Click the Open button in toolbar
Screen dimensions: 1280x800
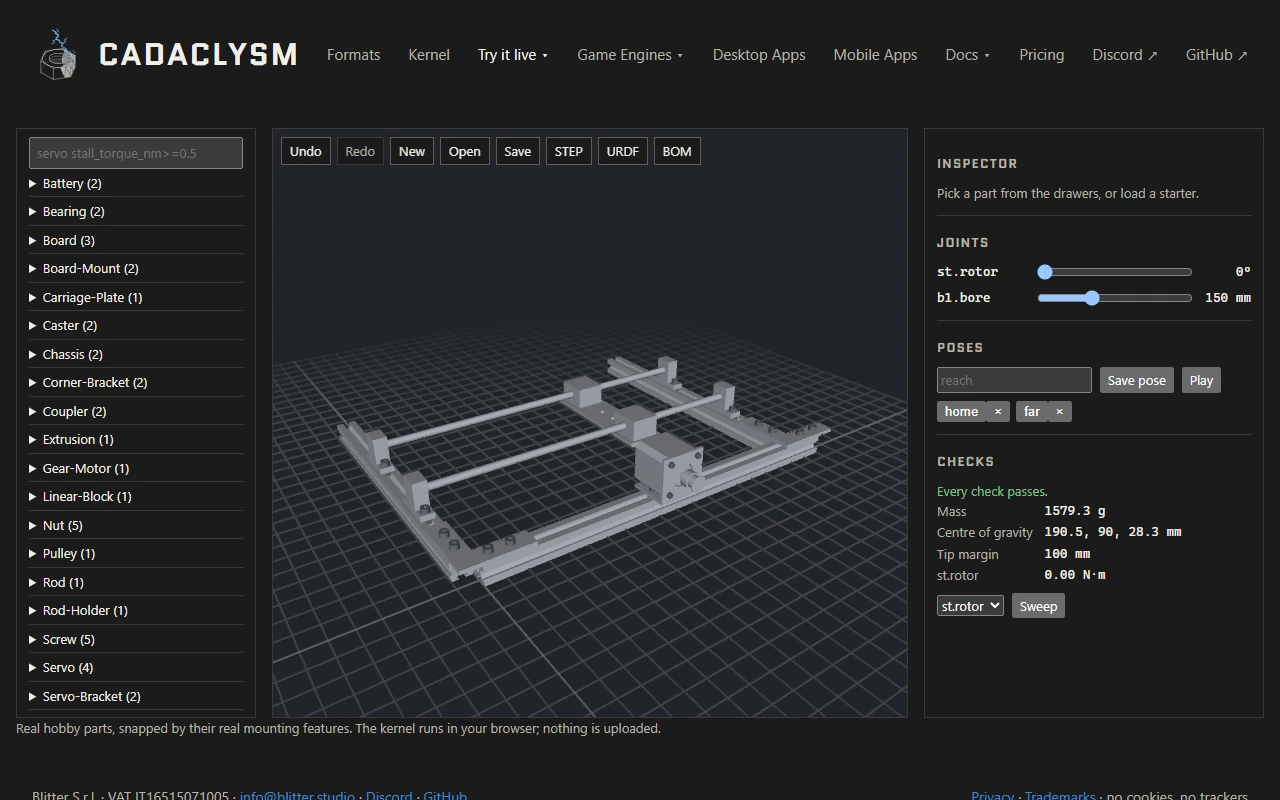click(465, 151)
